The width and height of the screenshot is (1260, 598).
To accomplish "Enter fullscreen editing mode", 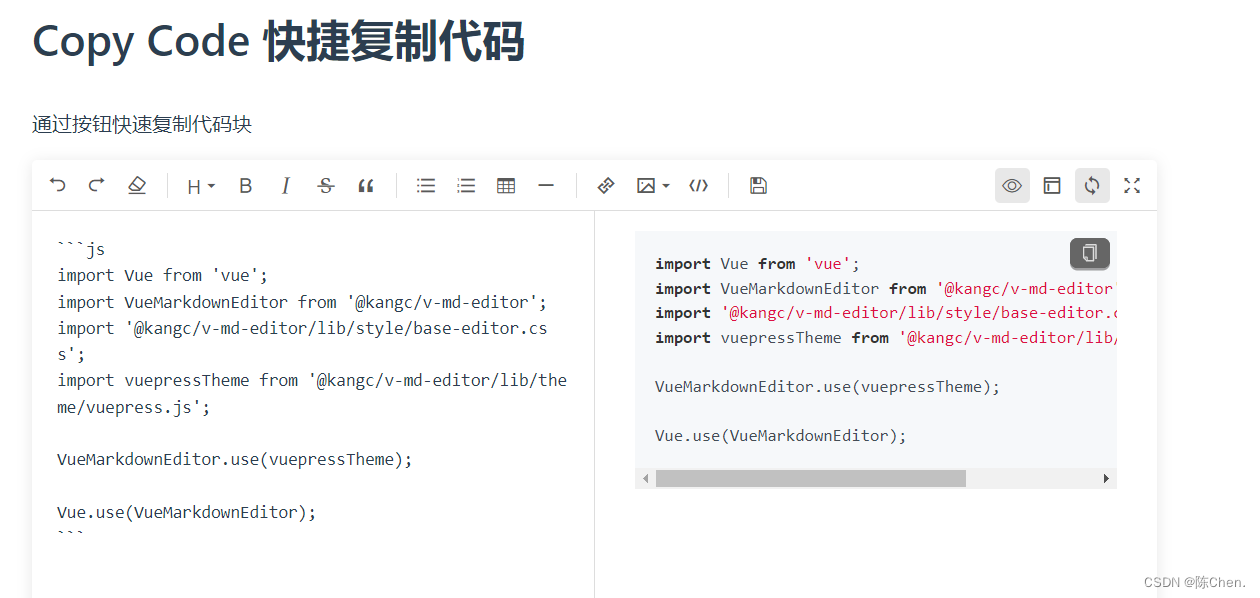I will 1131,185.
